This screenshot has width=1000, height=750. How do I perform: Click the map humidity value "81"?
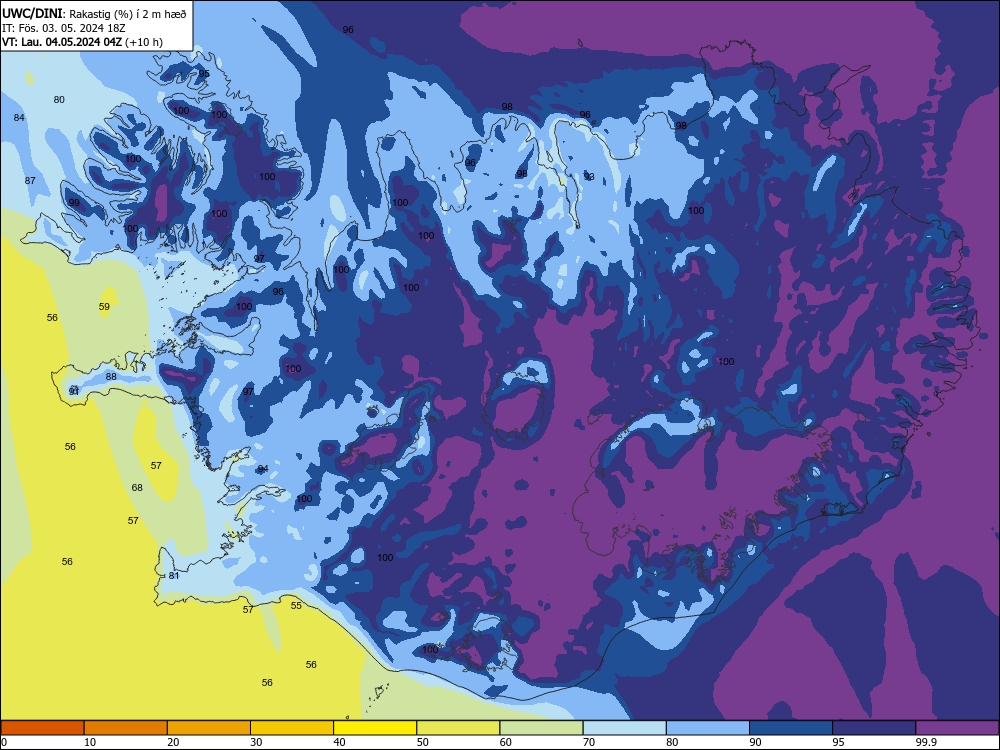pos(174,576)
